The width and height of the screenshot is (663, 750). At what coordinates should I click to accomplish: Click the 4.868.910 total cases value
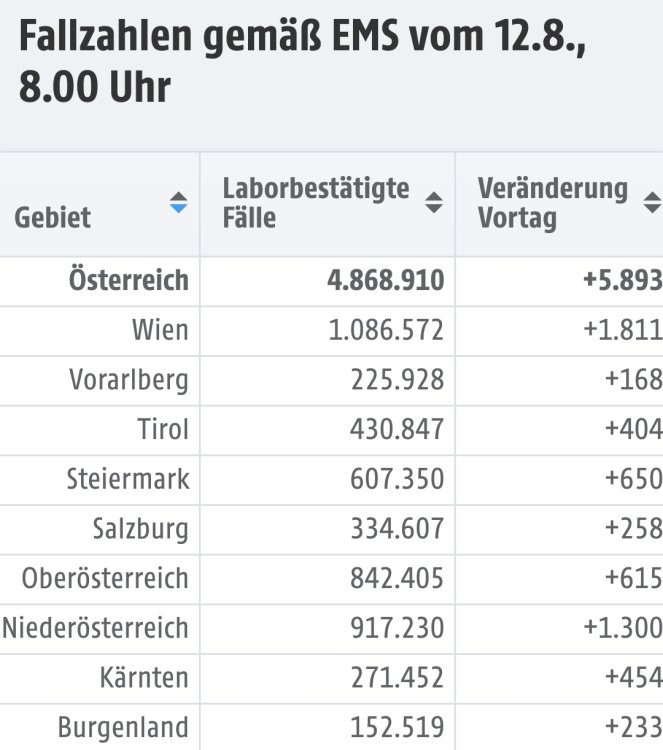click(386, 280)
